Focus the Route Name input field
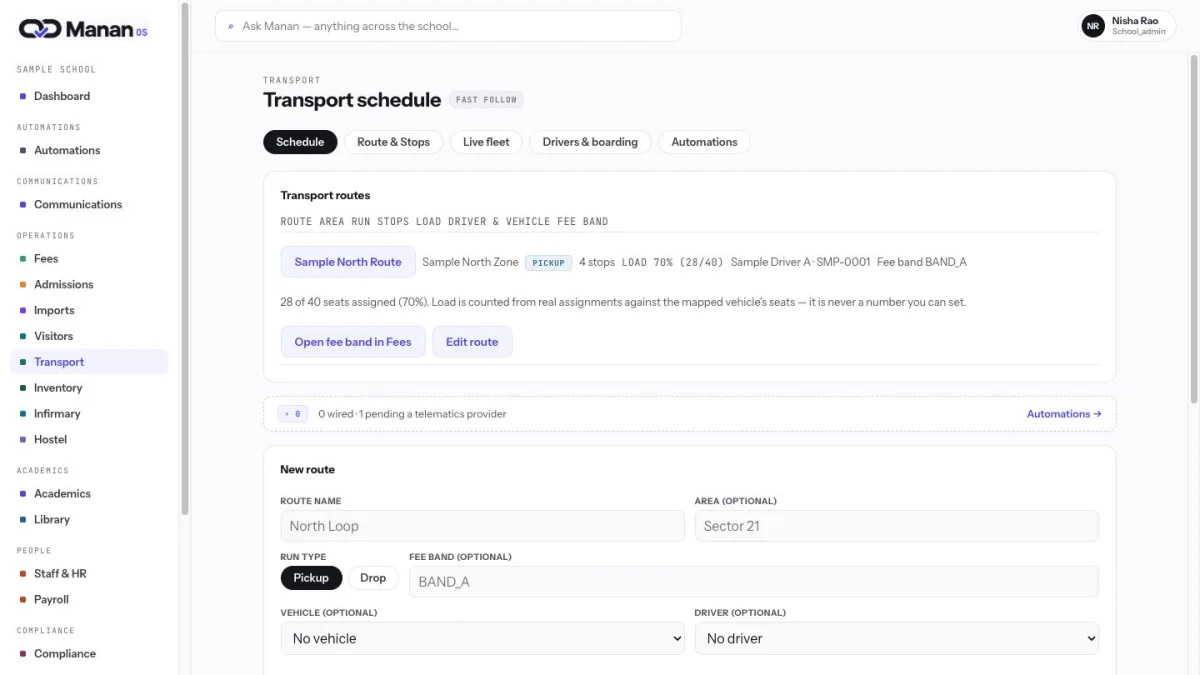 pyautogui.click(x=482, y=526)
